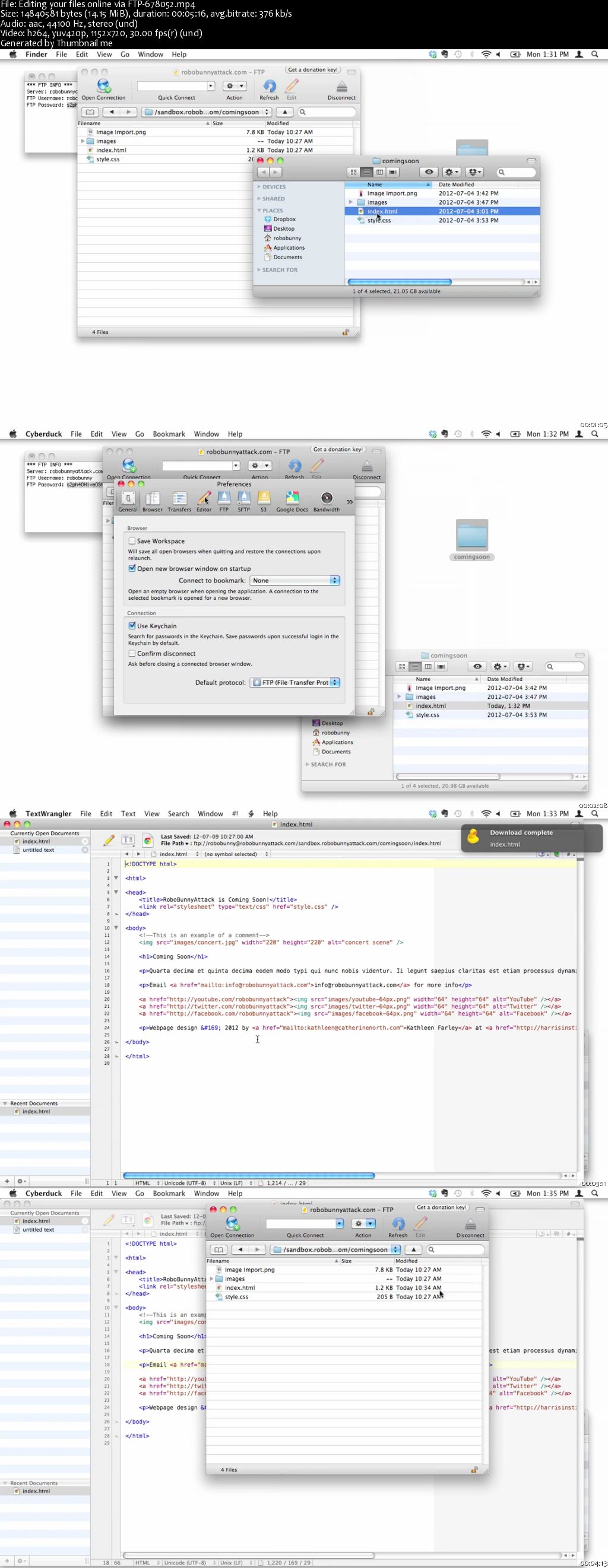
Task: Click the horizontal scrollbar in the 1:31 PM Finder window
Action: click(x=399, y=282)
